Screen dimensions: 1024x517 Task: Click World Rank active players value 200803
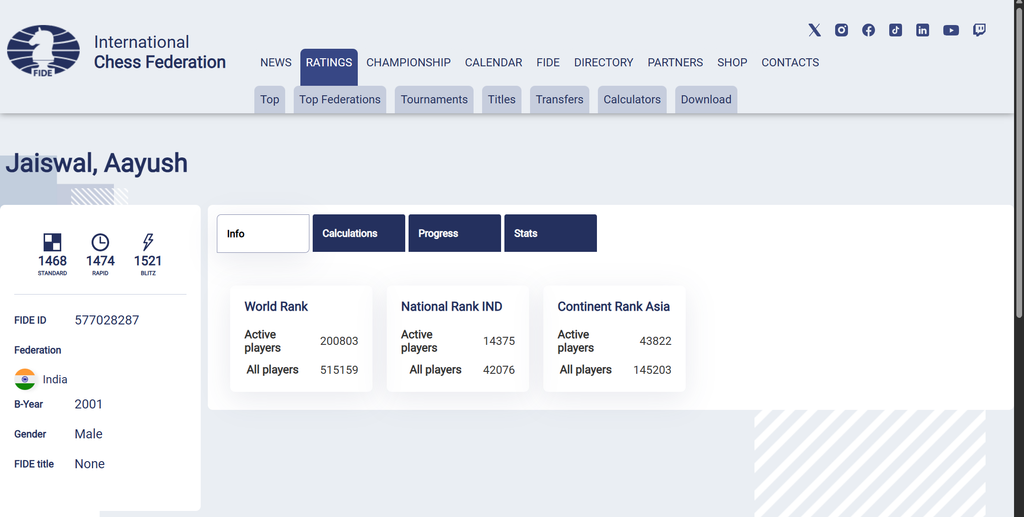pyautogui.click(x=339, y=341)
